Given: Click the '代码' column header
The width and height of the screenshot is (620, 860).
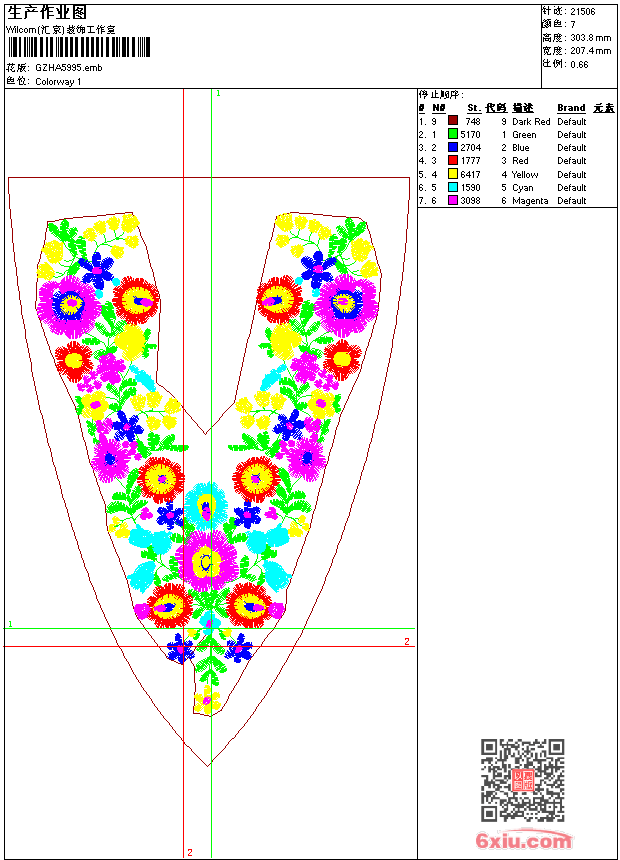Looking at the screenshot, I should click(496, 108).
